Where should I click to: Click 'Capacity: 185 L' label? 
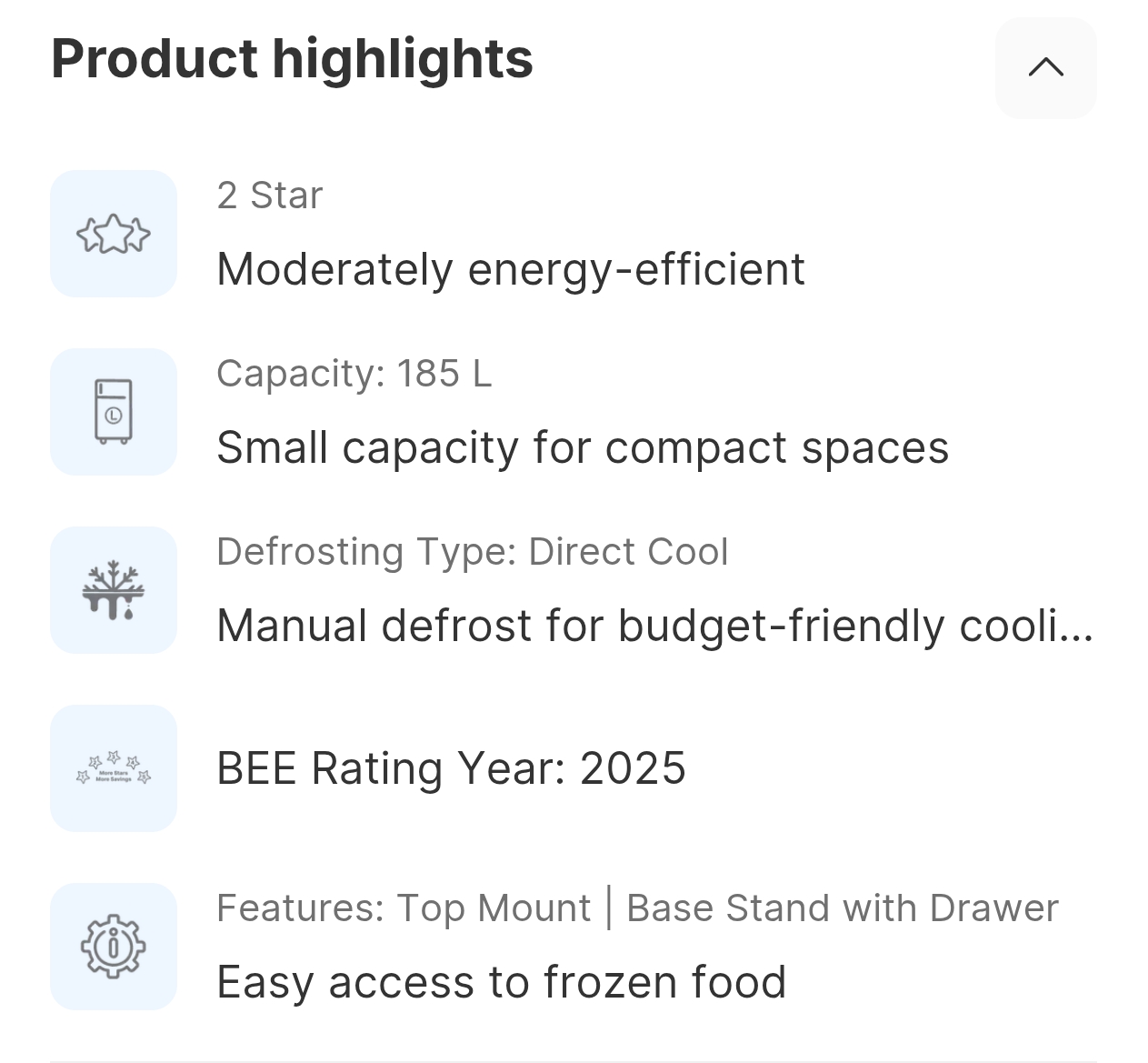point(354,374)
